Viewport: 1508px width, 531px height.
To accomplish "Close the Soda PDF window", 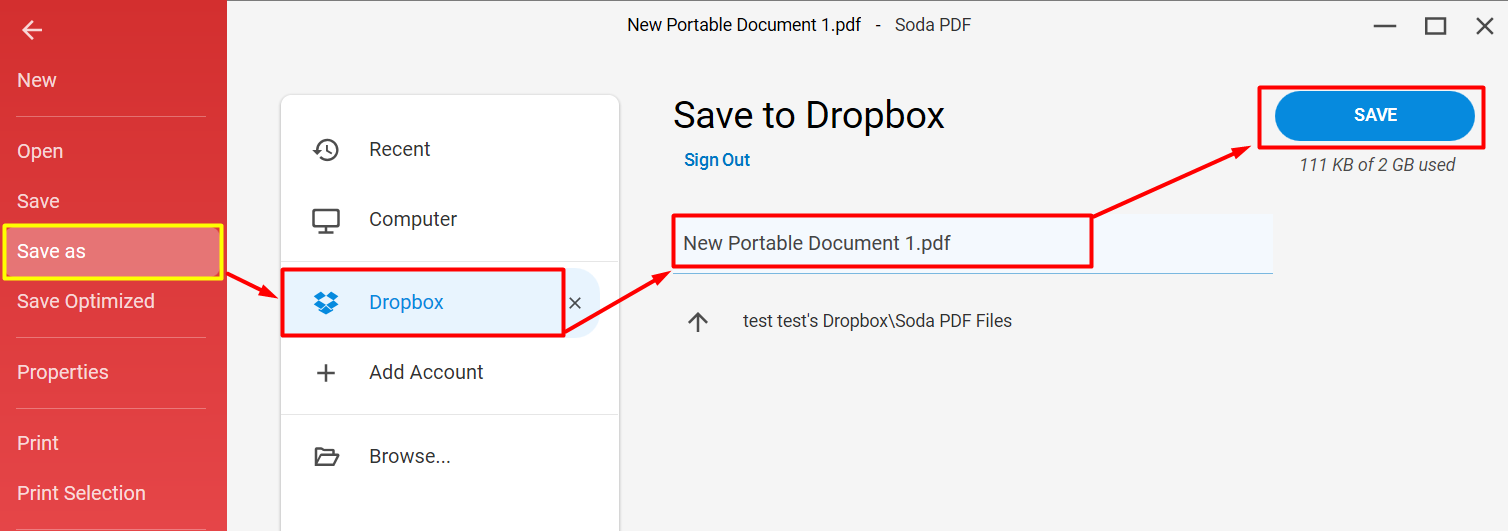I will 1485,27.
